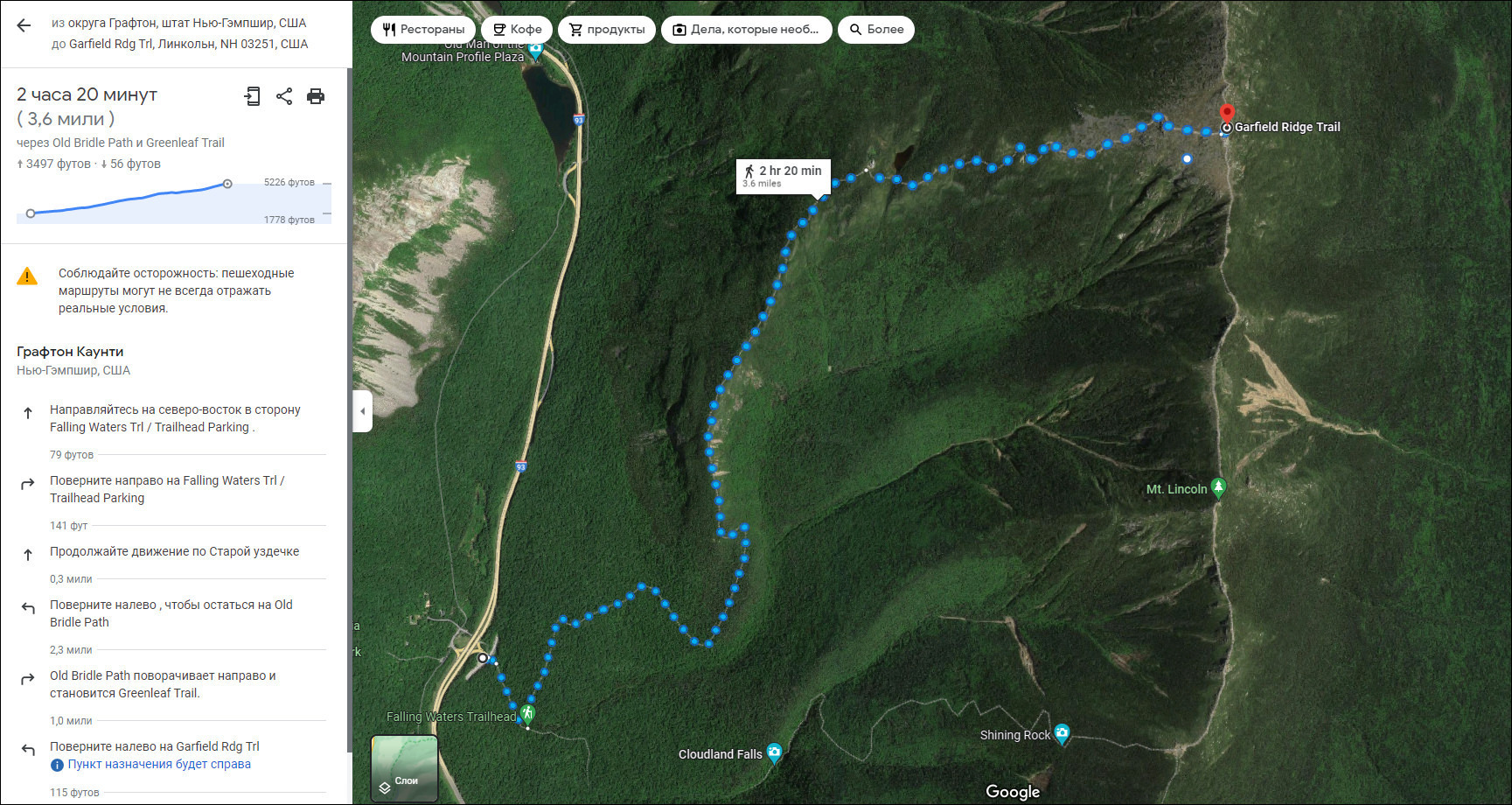Click the Дела, которые необ... chip
Viewport: 1512px width, 805px height.
coord(746,29)
